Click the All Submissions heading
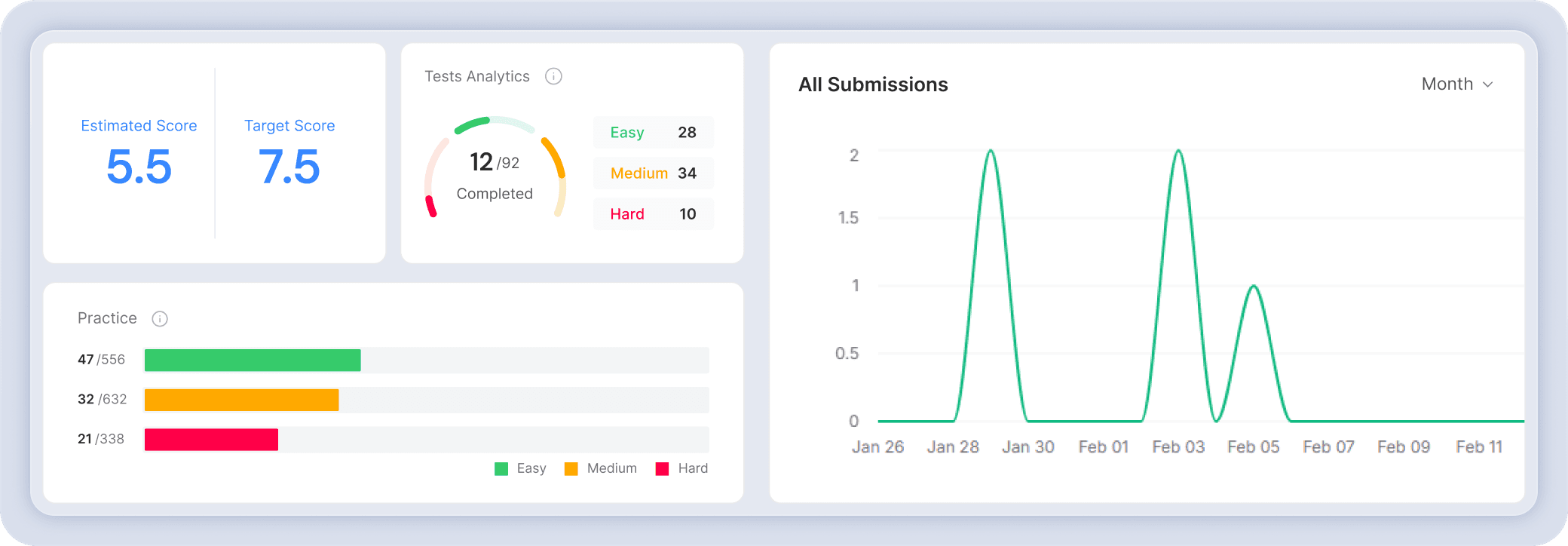The height and width of the screenshot is (546, 1568). coord(873,84)
